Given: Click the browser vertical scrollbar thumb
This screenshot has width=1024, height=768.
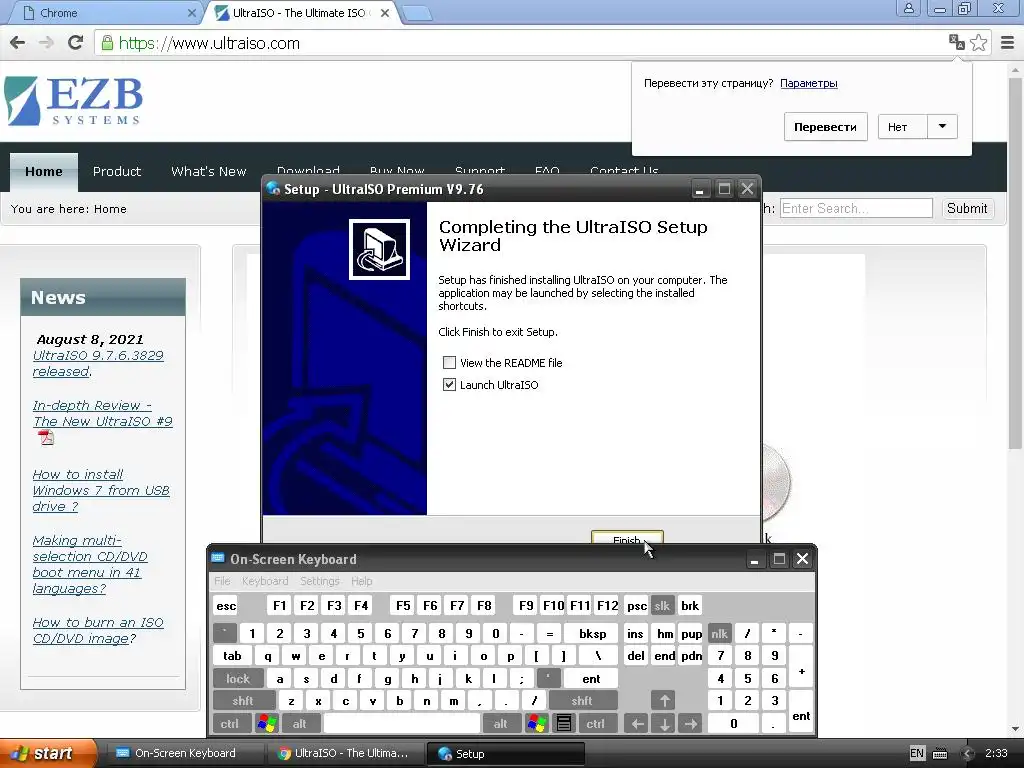Looking at the screenshot, I should click(x=1015, y=261).
